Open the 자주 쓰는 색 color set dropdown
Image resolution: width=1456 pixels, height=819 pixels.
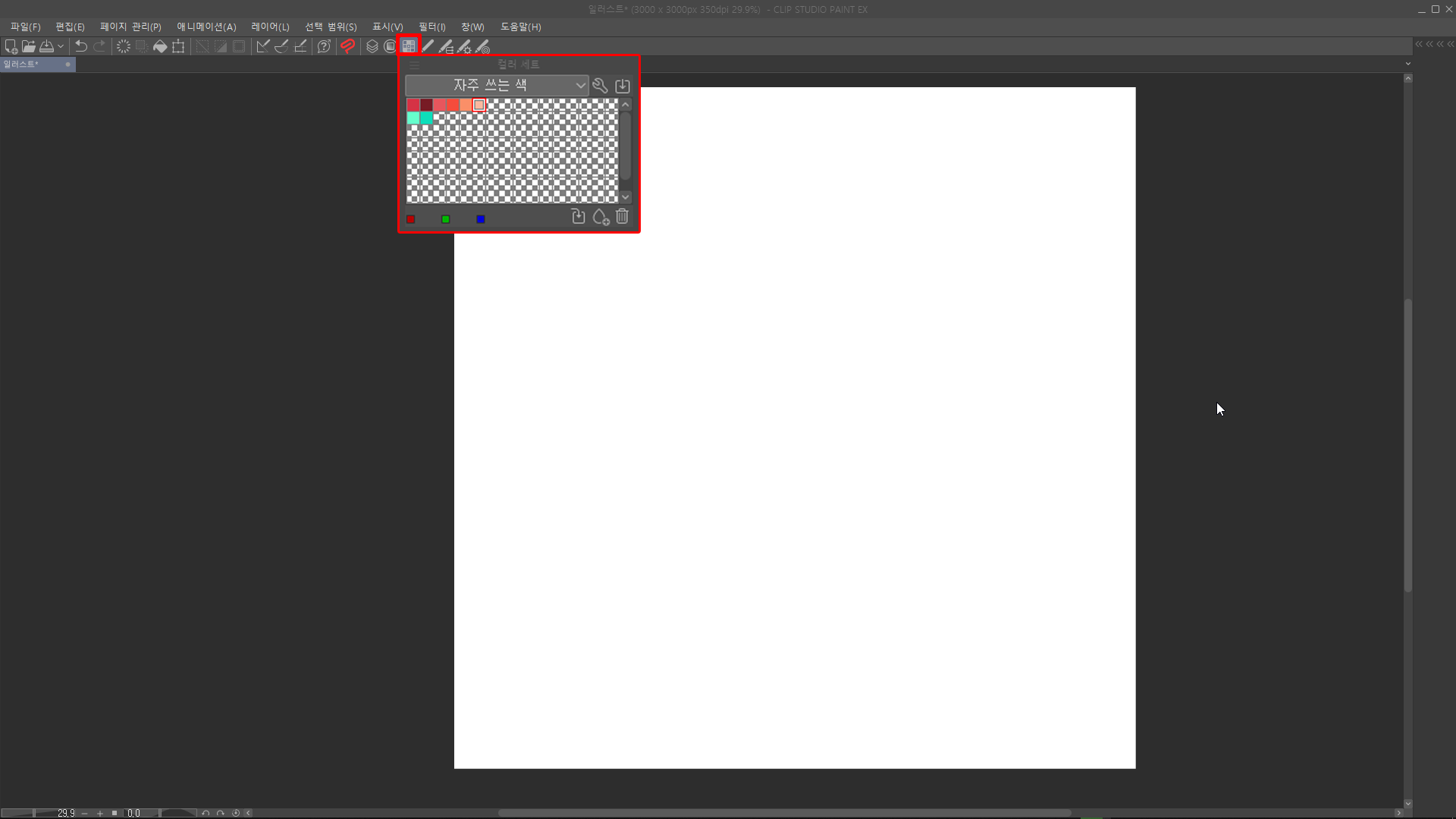(x=497, y=86)
